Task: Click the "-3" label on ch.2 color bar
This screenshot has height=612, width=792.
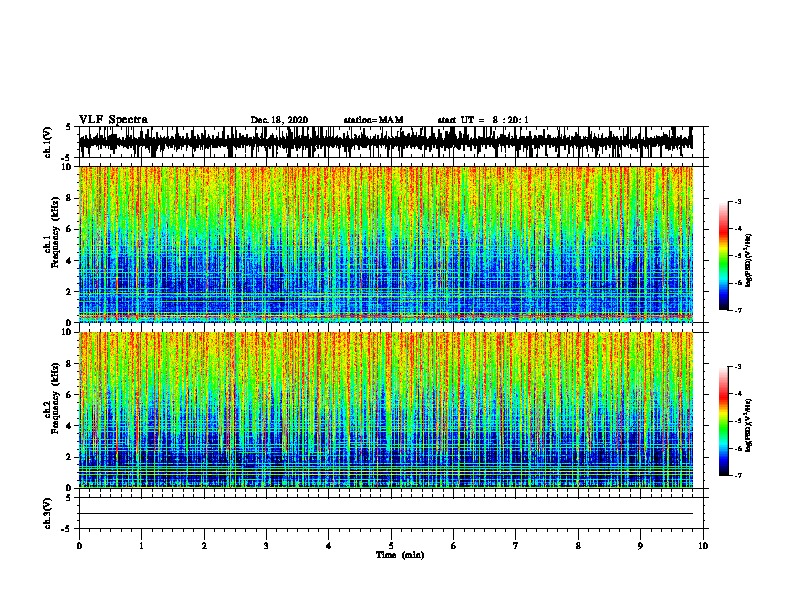Action: coord(737,367)
